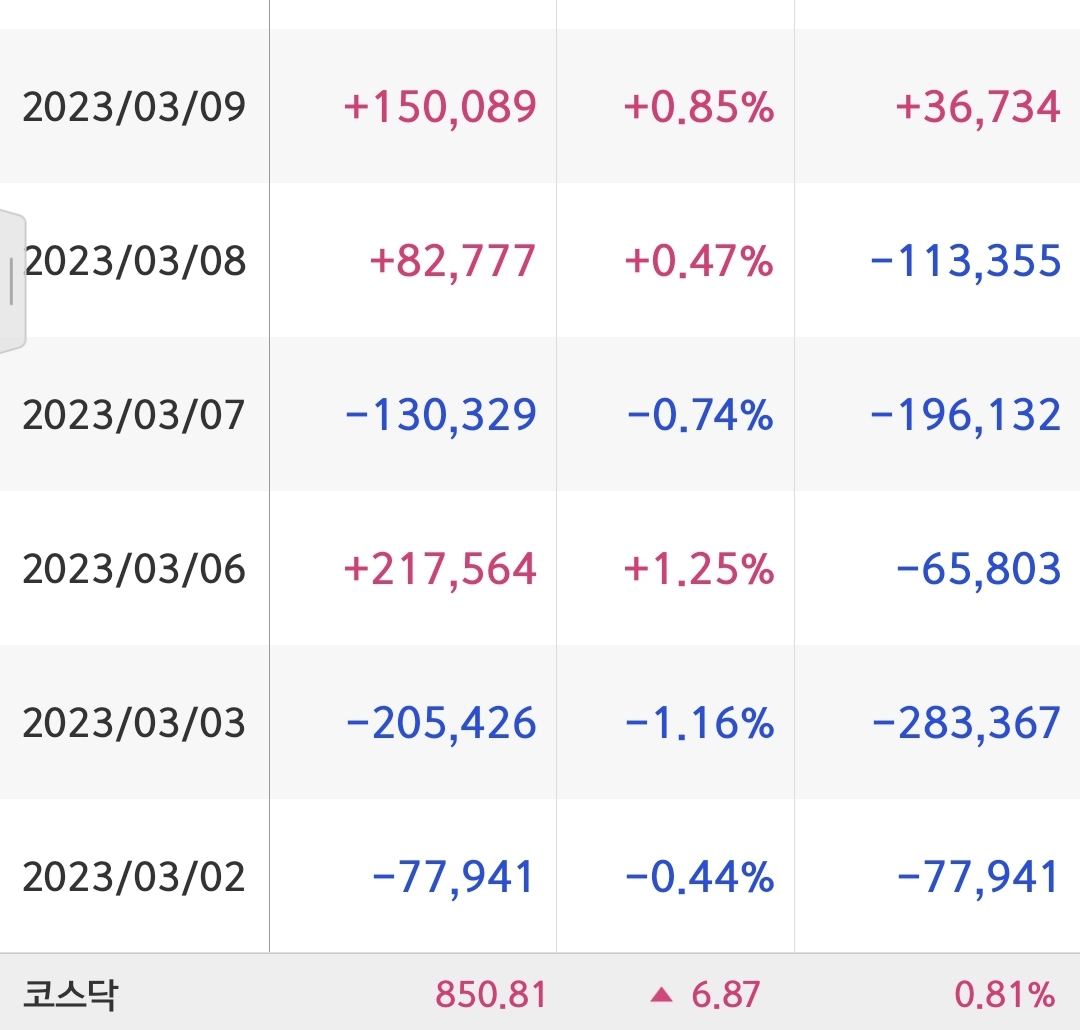Tap the +150,089 profit value

click(x=440, y=107)
